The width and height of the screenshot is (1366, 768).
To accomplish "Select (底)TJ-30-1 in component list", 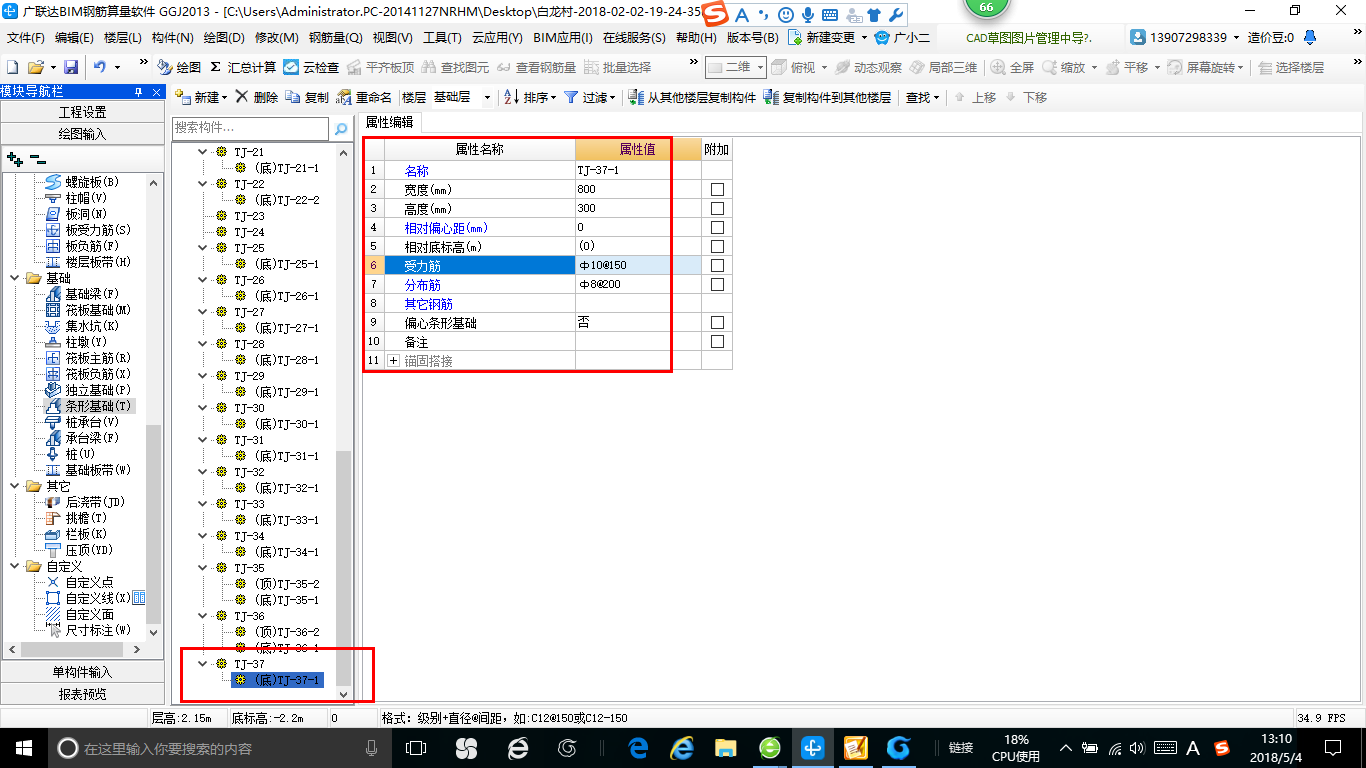I will click(286, 424).
